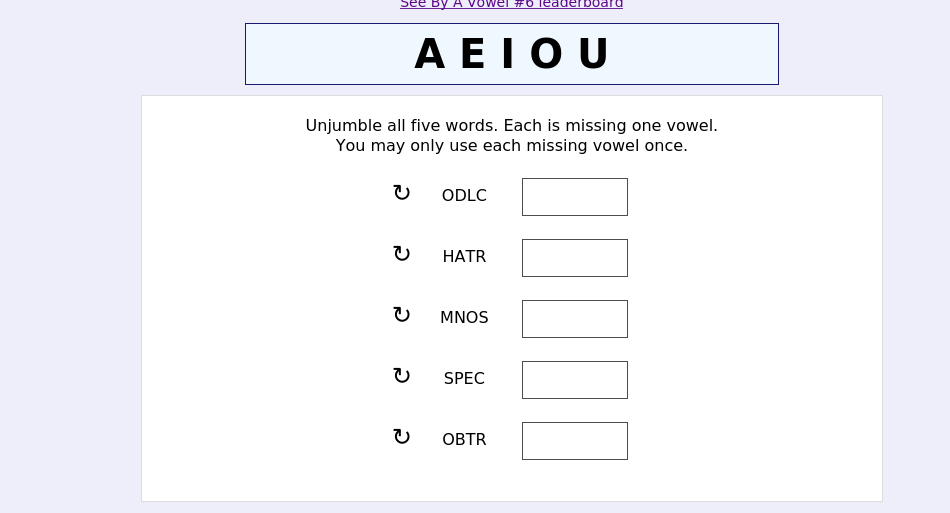Focus the answer box for ODLC

(575, 197)
